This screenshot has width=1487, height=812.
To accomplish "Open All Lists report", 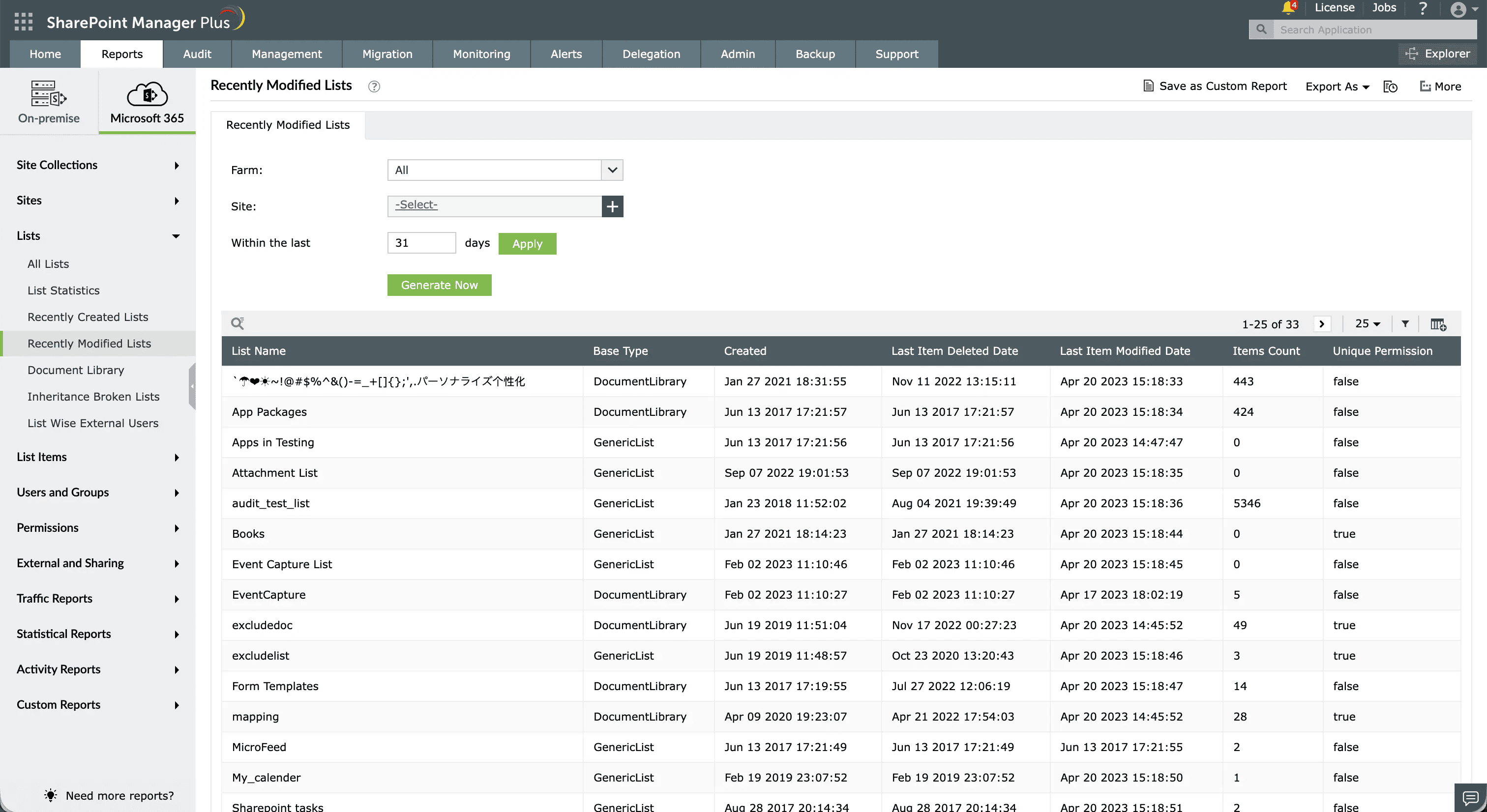I will click(x=48, y=264).
